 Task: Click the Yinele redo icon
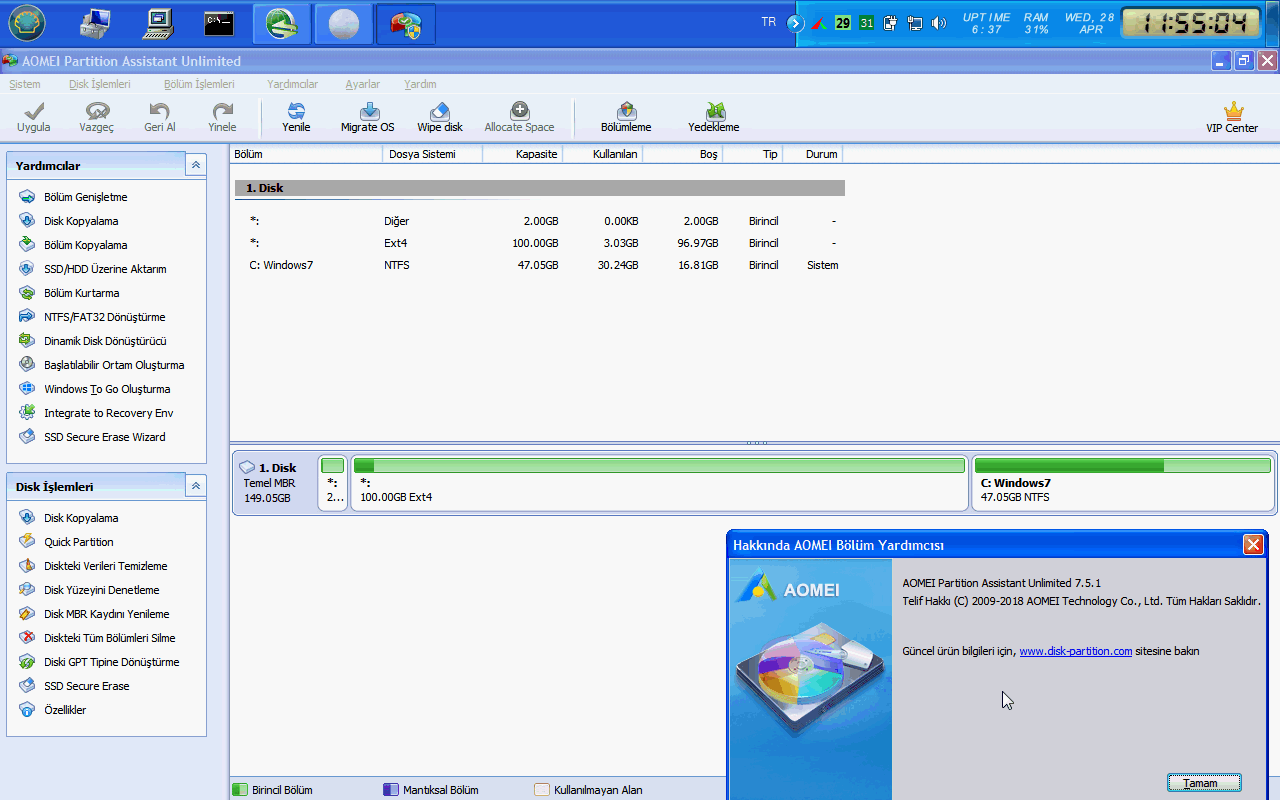[x=222, y=111]
